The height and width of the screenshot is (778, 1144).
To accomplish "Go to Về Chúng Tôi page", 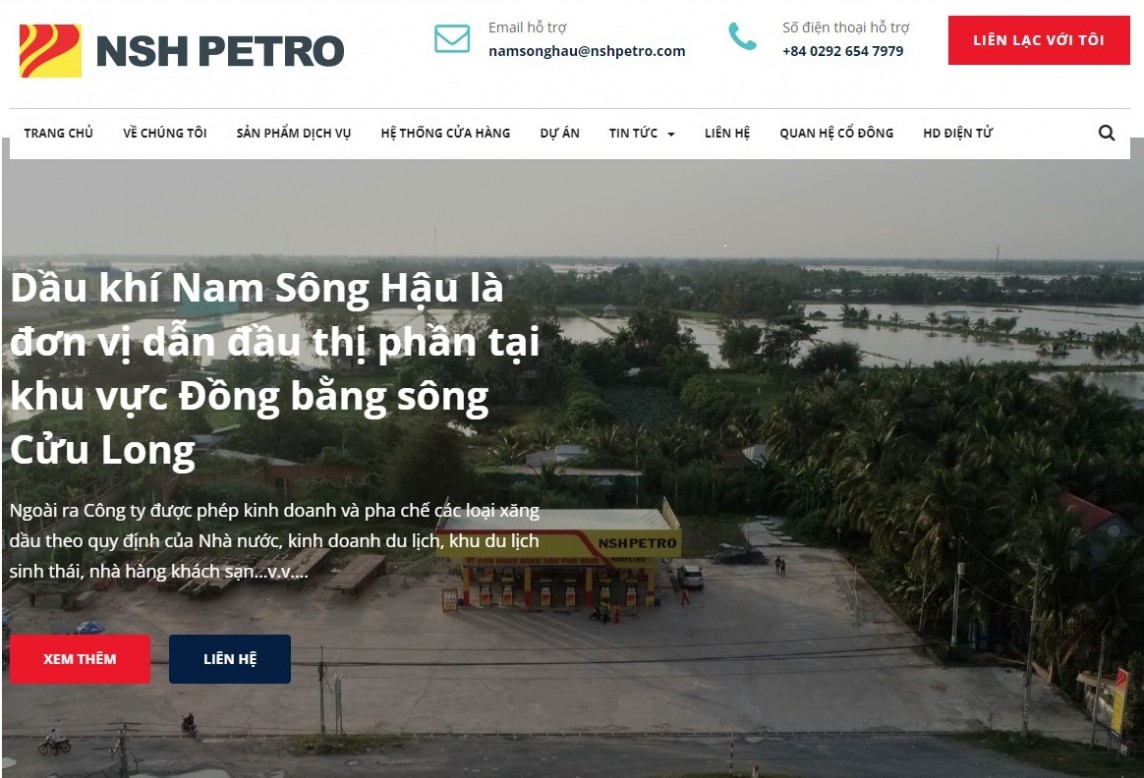I will pyautogui.click(x=165, y=133).
